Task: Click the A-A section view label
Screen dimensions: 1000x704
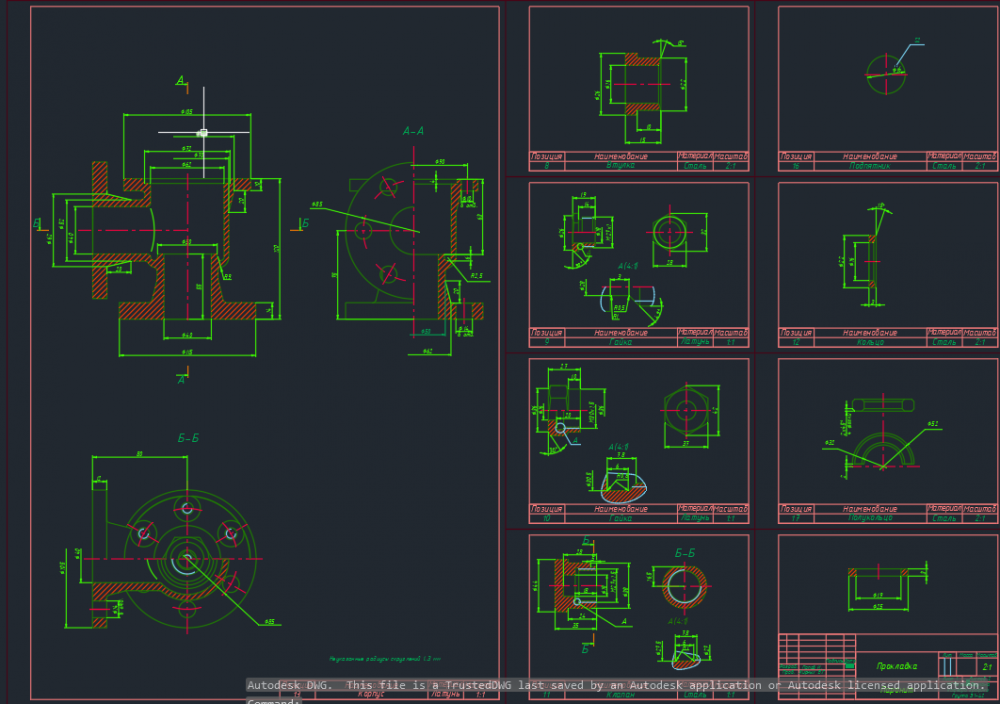Action: point(413,130)
